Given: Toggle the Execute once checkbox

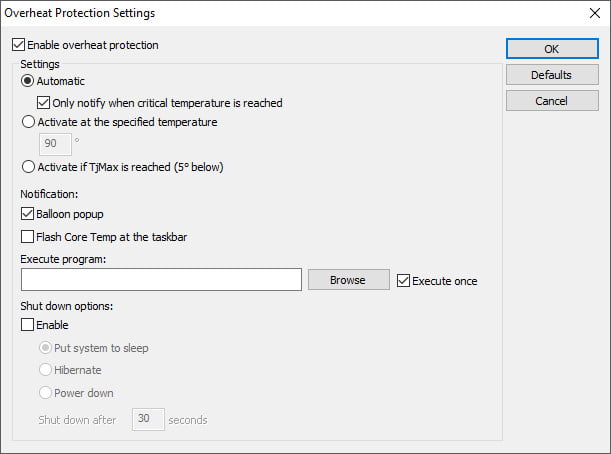Looking at the screenshot, I should point(404,281).
